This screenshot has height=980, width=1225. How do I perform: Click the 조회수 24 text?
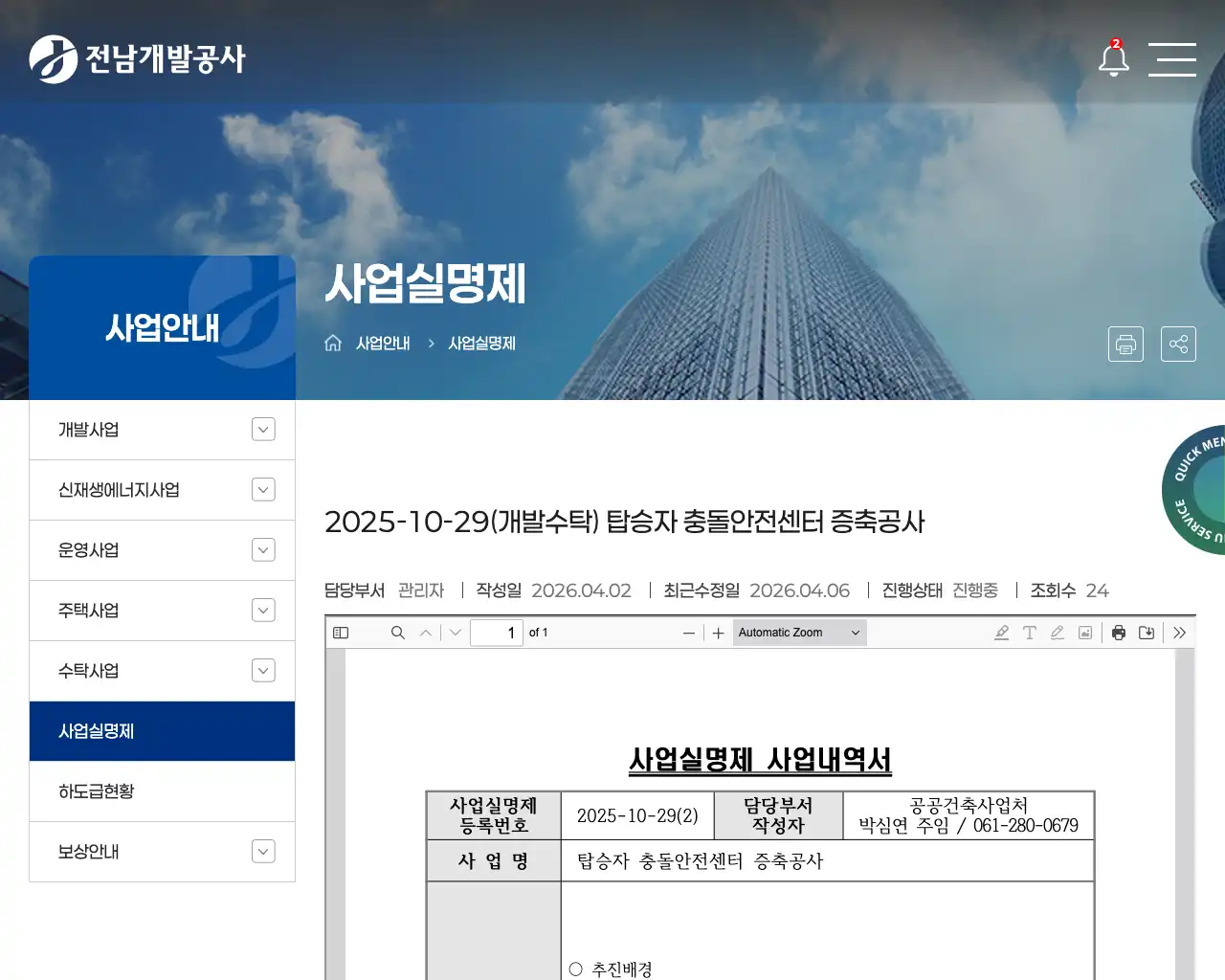(x=1070, y=590)
